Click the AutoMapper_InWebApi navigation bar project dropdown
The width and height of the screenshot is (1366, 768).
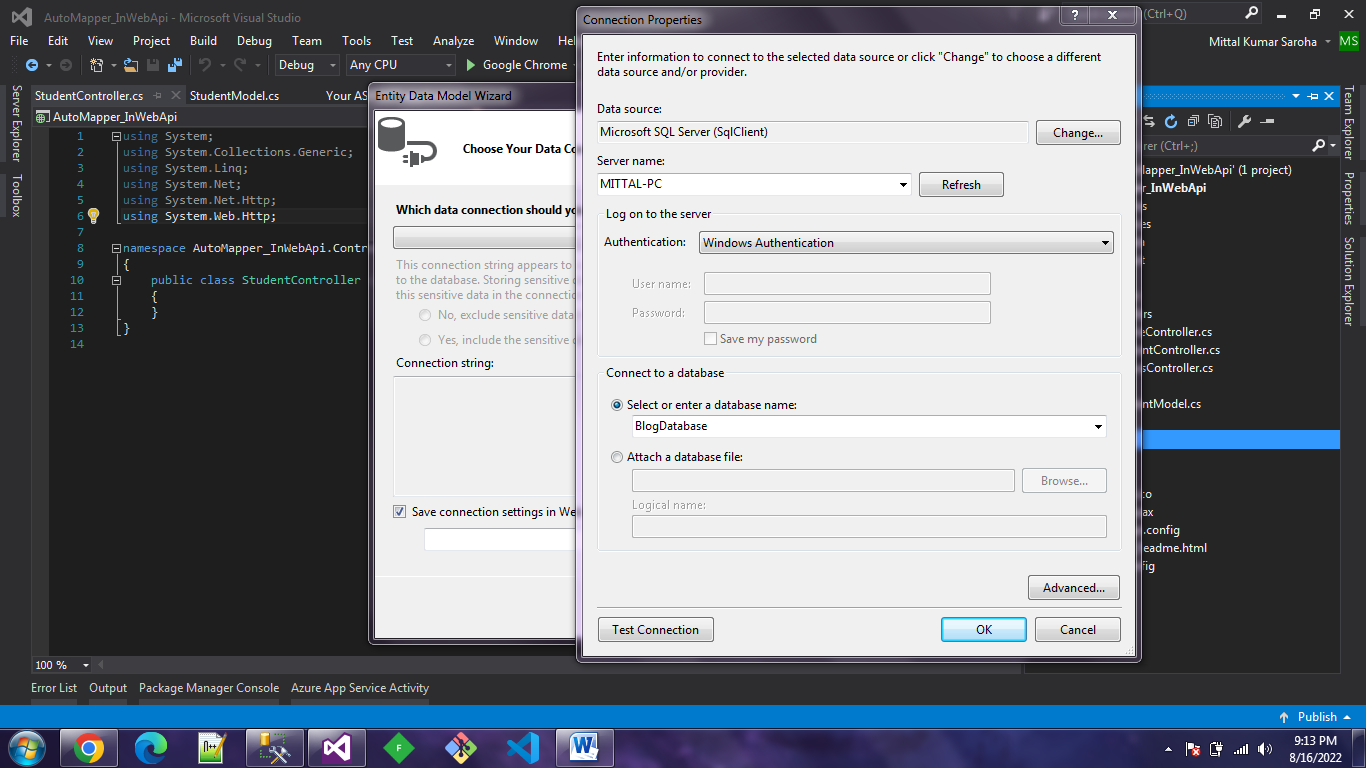tap(200, 116)
